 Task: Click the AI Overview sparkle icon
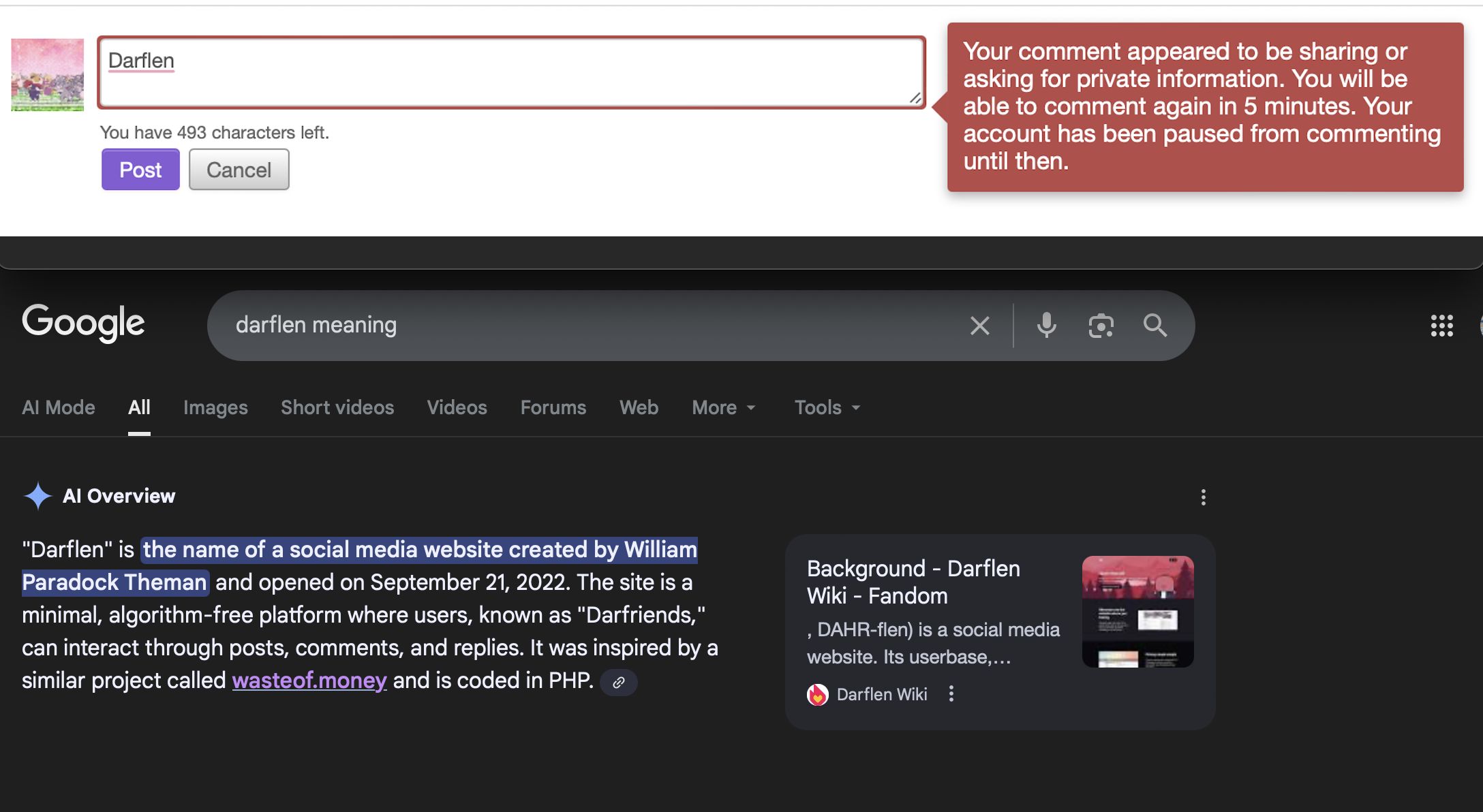pyautogui.click(x=37, y=496)
